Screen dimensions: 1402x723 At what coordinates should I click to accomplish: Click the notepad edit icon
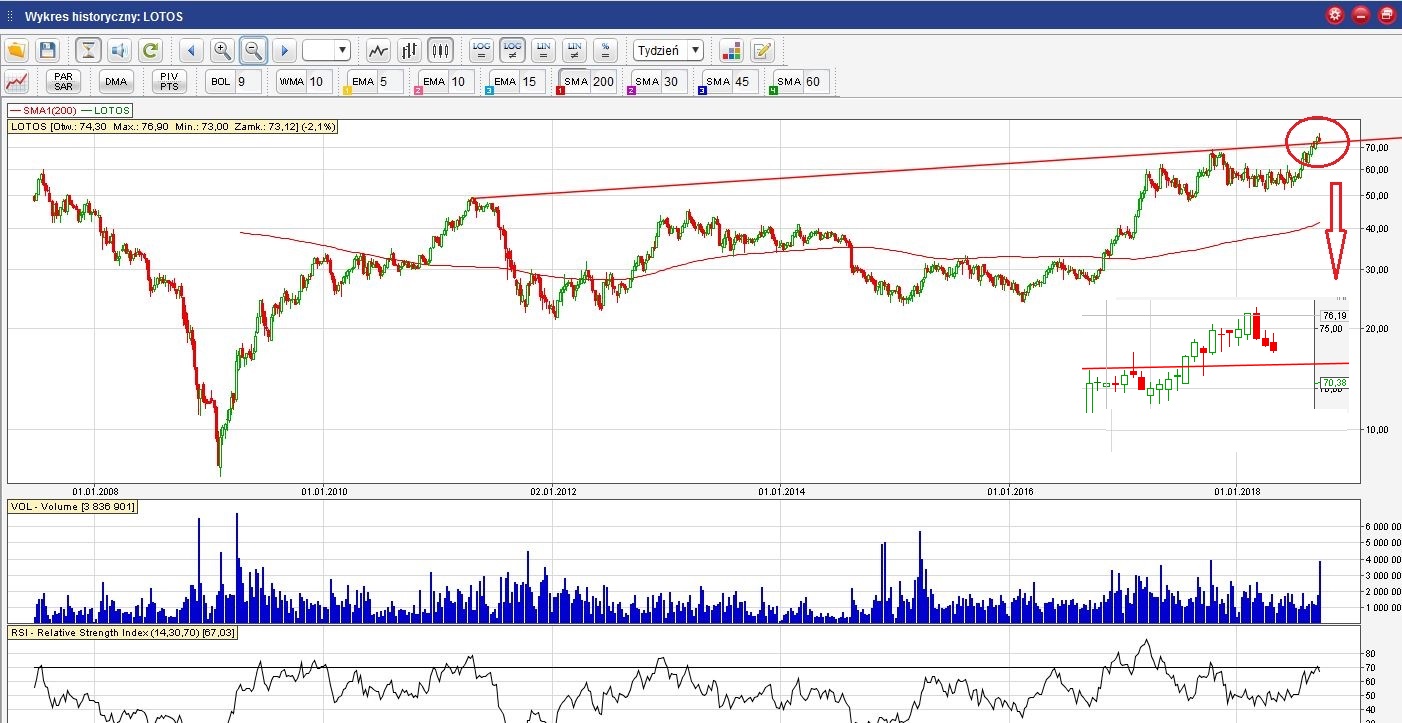[762, 50]
